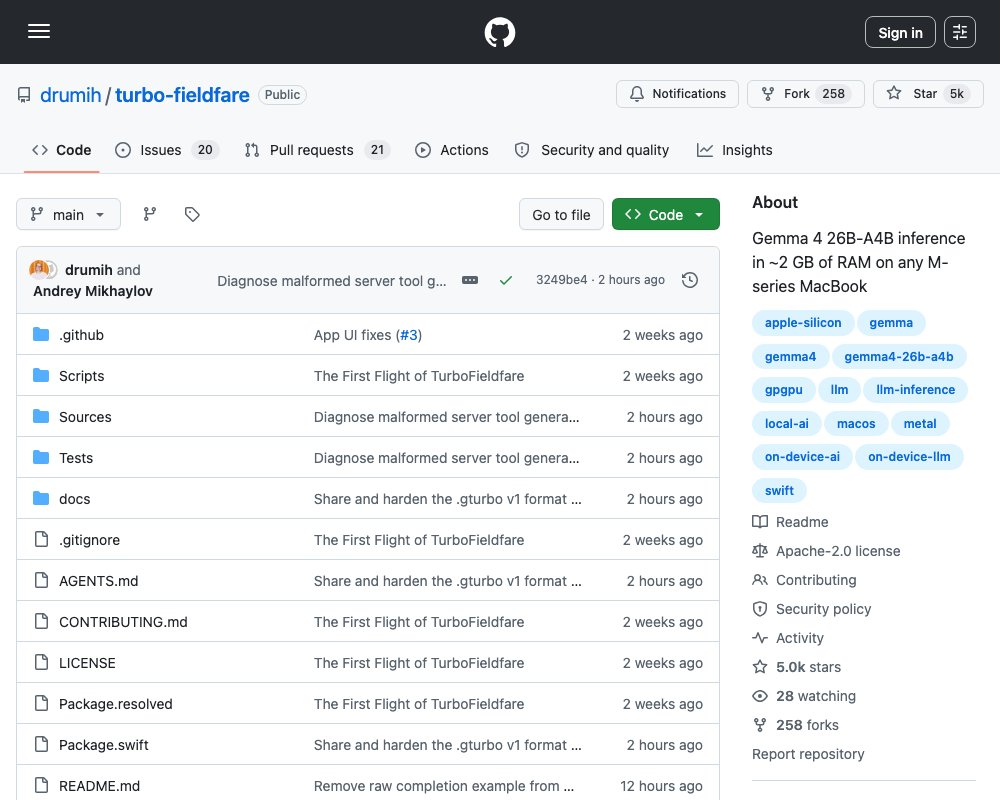Open README.md row 'Remove raw completion' commit
Screen dimensions: 1000x800
(444, 786)
